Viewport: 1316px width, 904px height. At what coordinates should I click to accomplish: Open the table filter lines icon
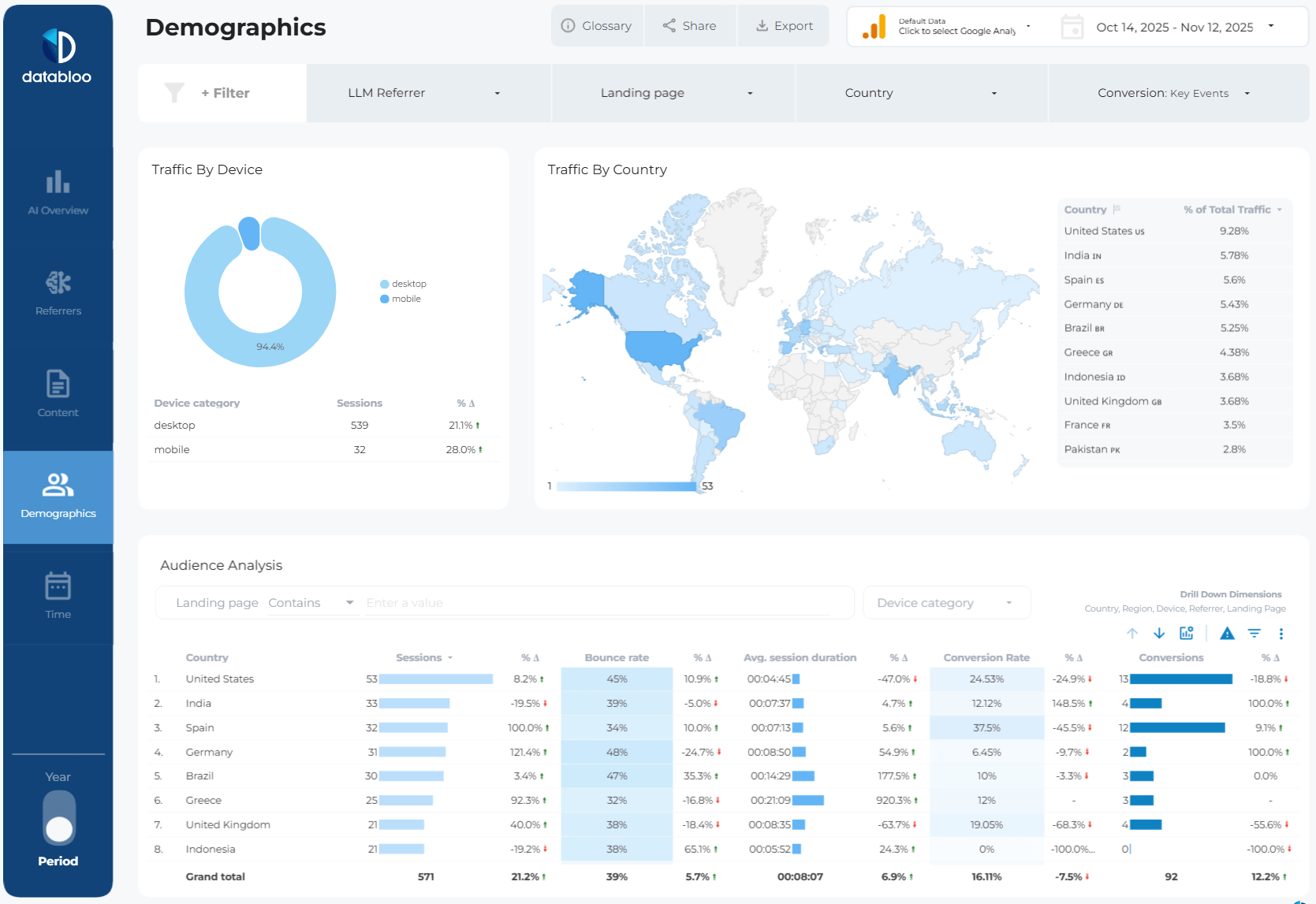1254,634
